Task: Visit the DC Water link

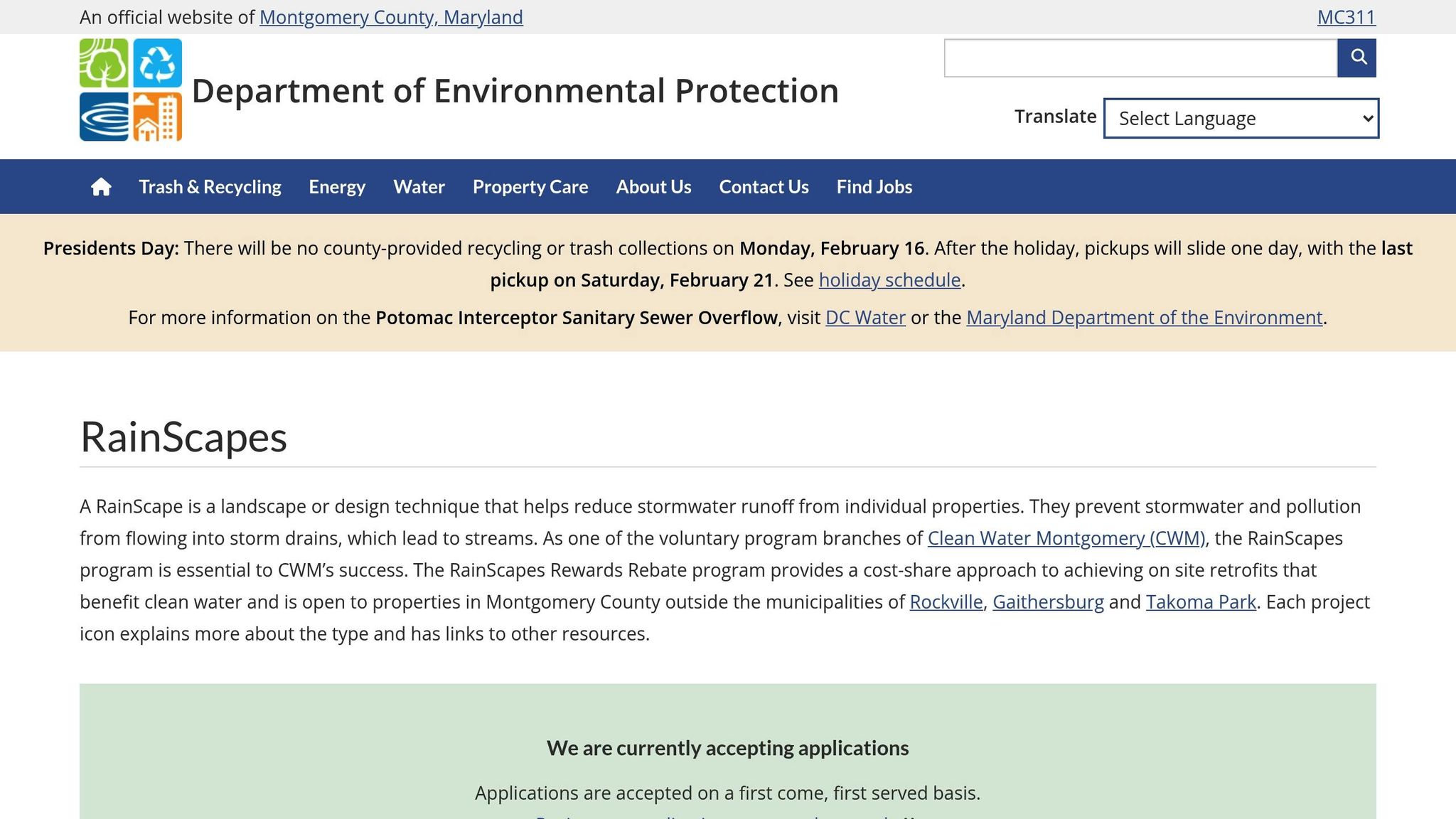Action: 865,318
